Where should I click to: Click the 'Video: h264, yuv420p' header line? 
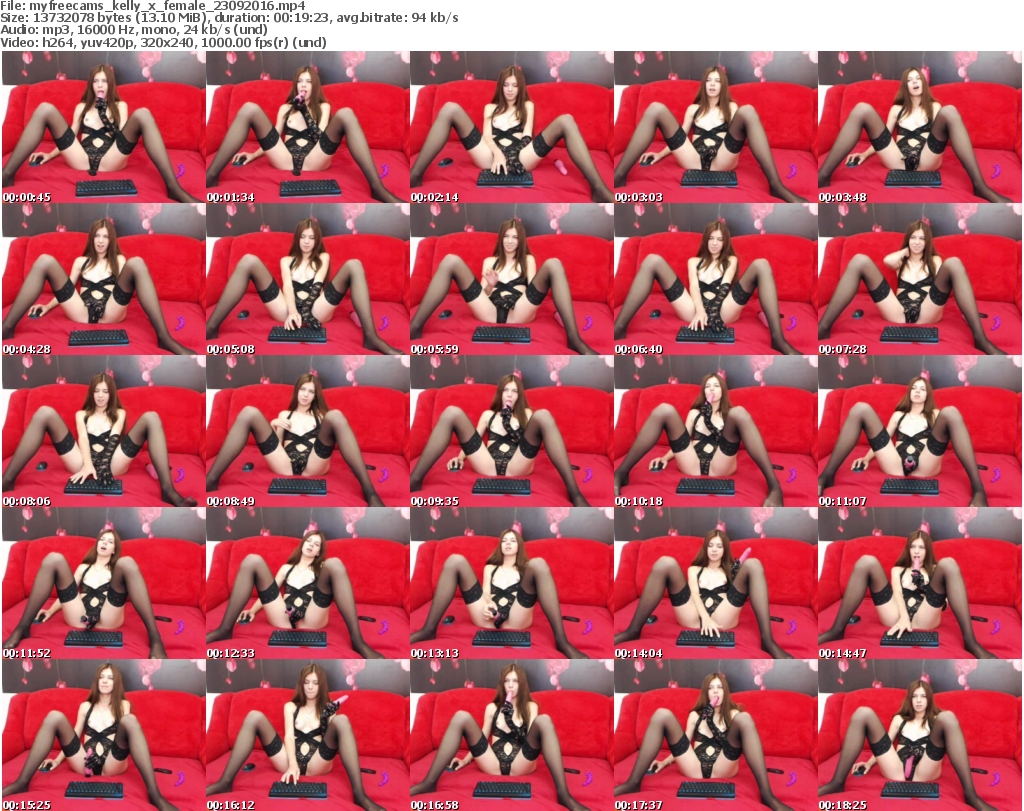point(163,42)
